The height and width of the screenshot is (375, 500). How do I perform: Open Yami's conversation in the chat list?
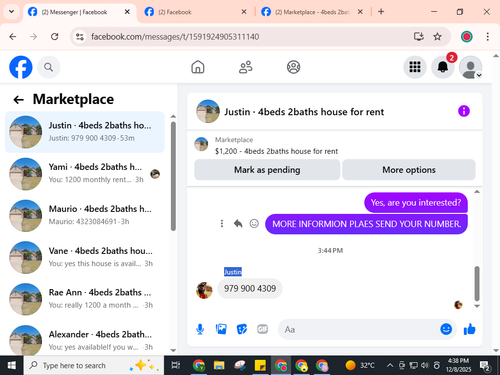tap(85, 173)
